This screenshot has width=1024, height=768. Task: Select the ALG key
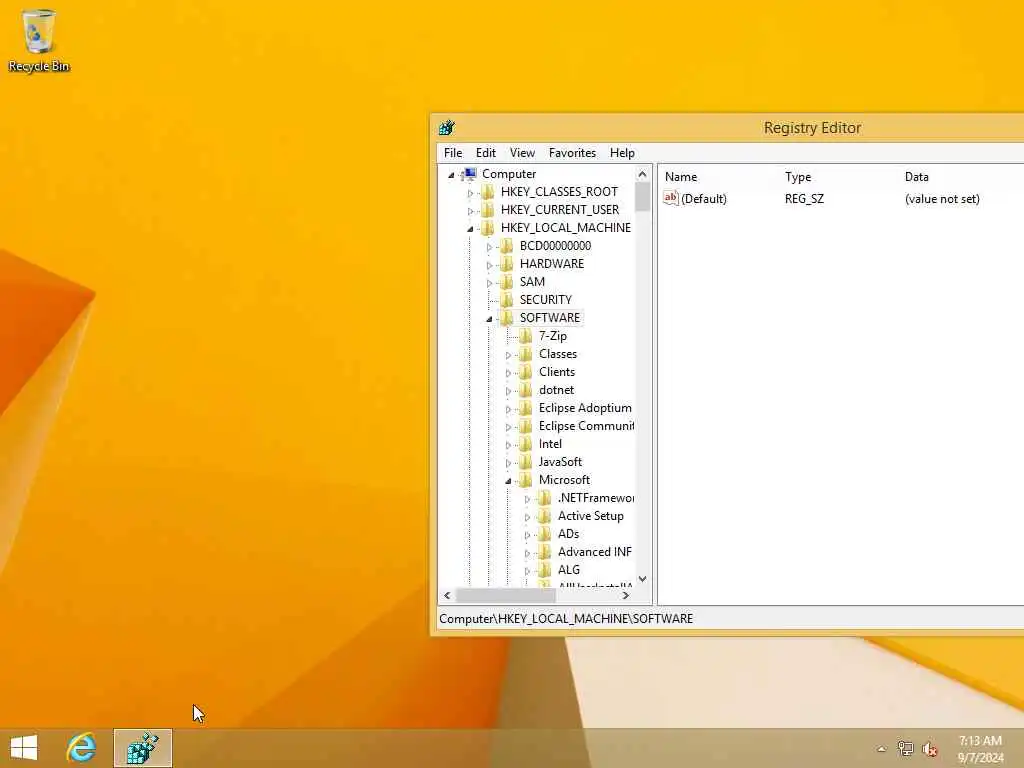point(568,570)
